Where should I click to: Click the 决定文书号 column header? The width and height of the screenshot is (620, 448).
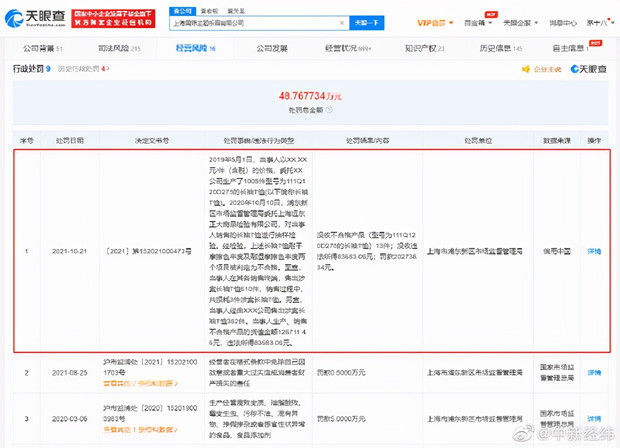[152, 140]
